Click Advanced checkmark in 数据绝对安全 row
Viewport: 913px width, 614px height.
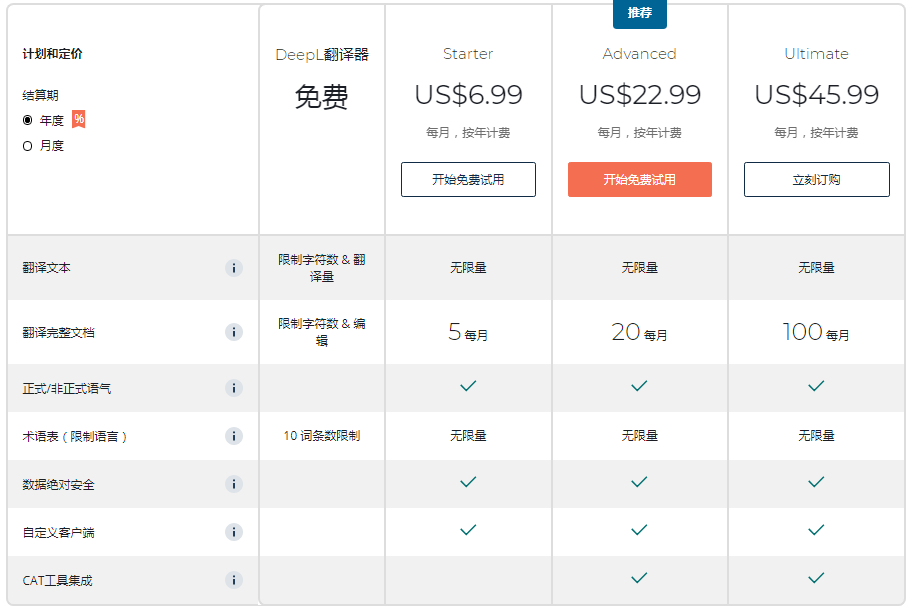click(639, 482)
